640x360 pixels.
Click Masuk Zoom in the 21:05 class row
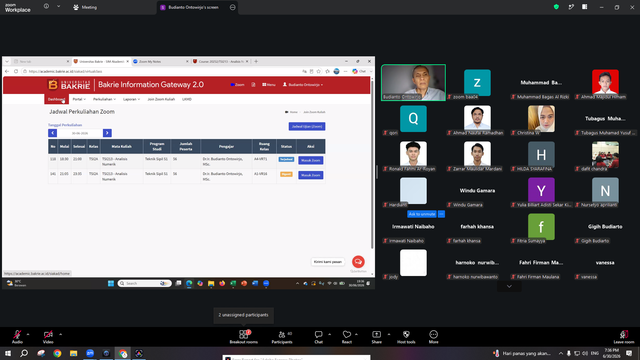311,175
